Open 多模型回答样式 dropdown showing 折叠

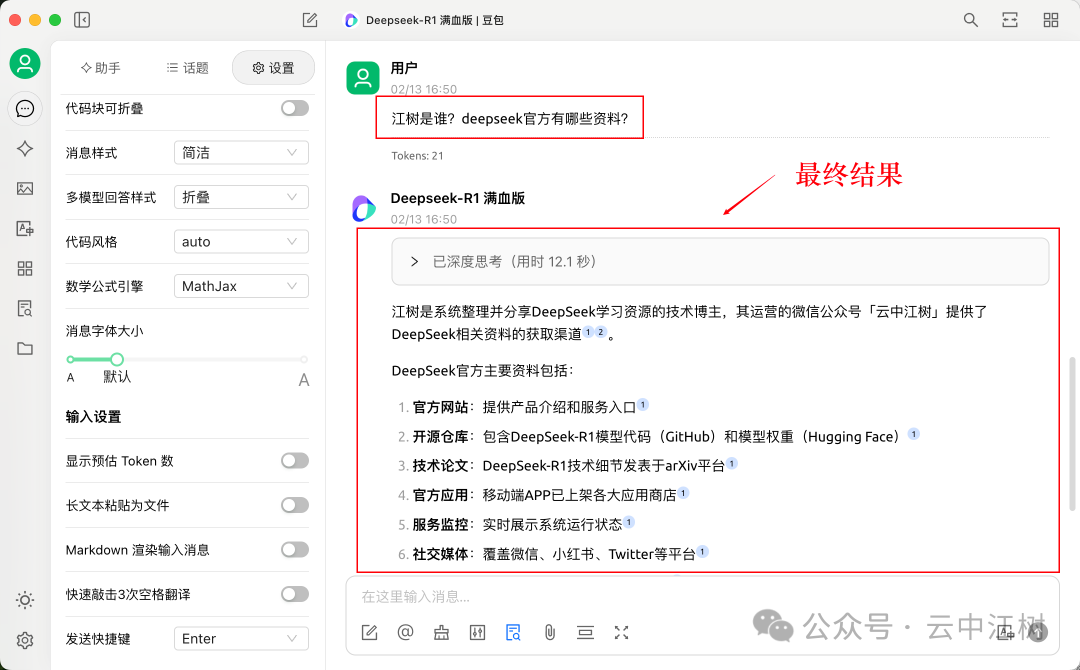pos(241,198)
